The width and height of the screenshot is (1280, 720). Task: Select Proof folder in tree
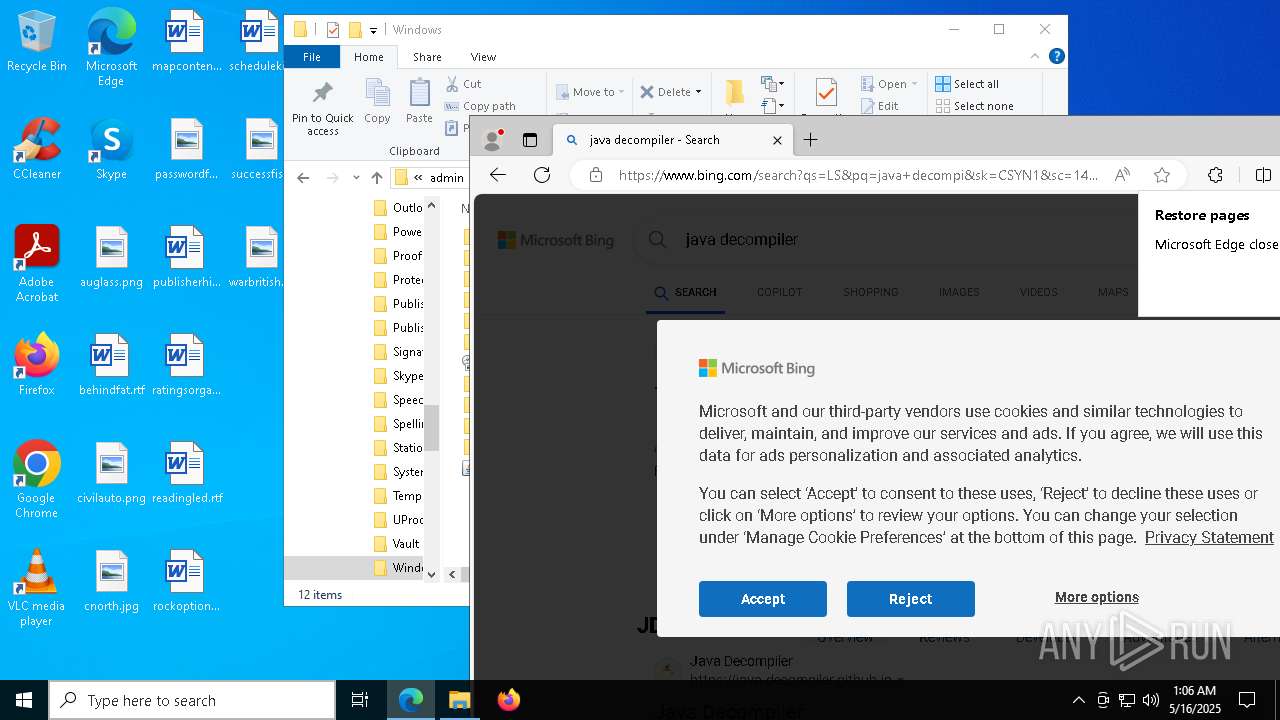(x=397, y=256)
